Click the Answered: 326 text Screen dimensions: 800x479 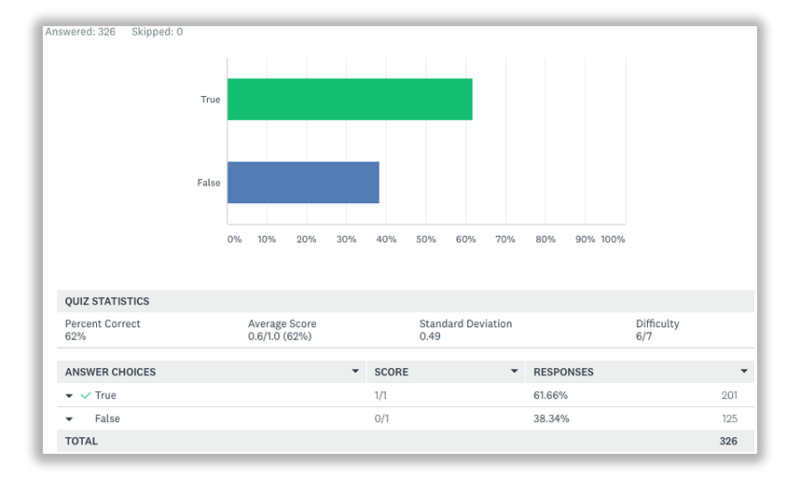click(80, 32)
